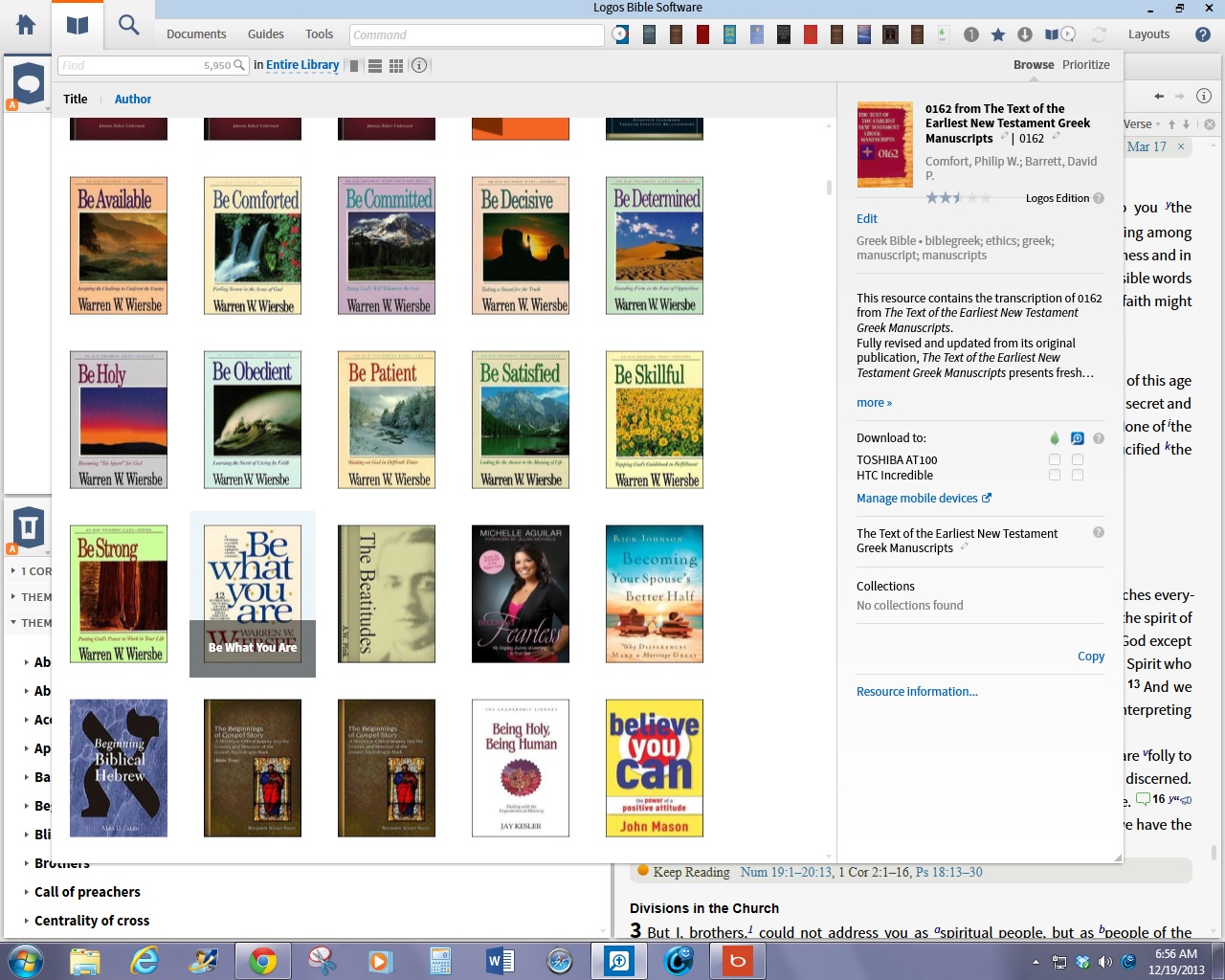Go to the Home page icon
Screen dimensions: 1225x980
coord(26,26)
